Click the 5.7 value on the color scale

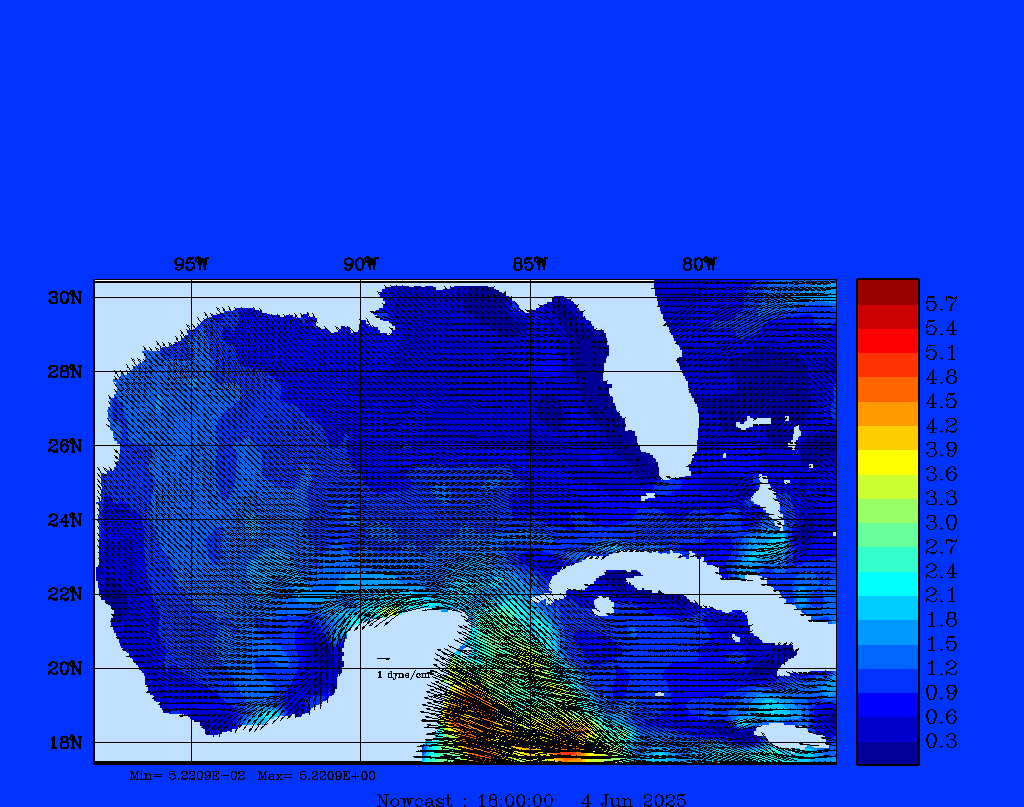(x=941, y=303)
